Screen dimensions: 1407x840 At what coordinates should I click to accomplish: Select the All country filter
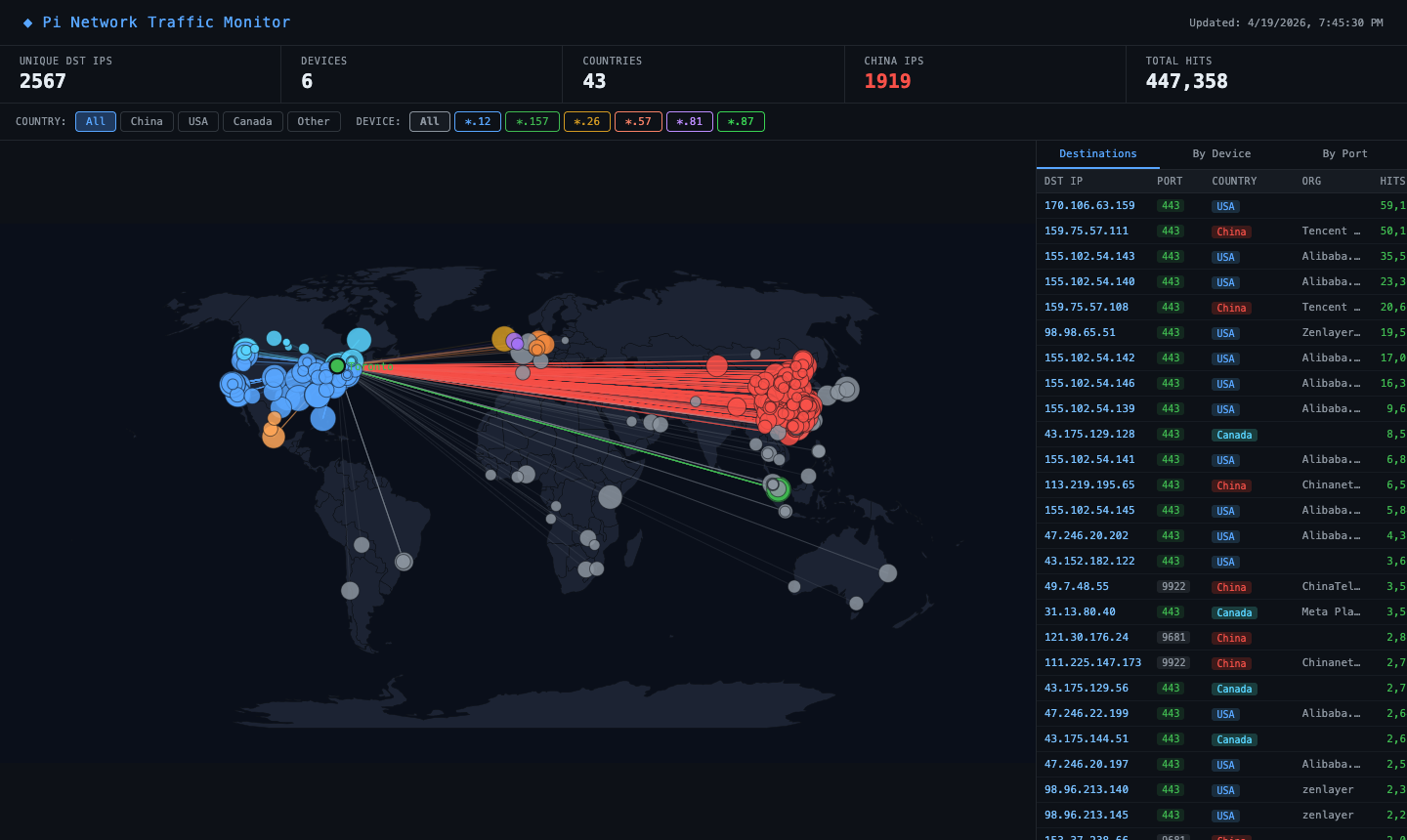[96, 121]
